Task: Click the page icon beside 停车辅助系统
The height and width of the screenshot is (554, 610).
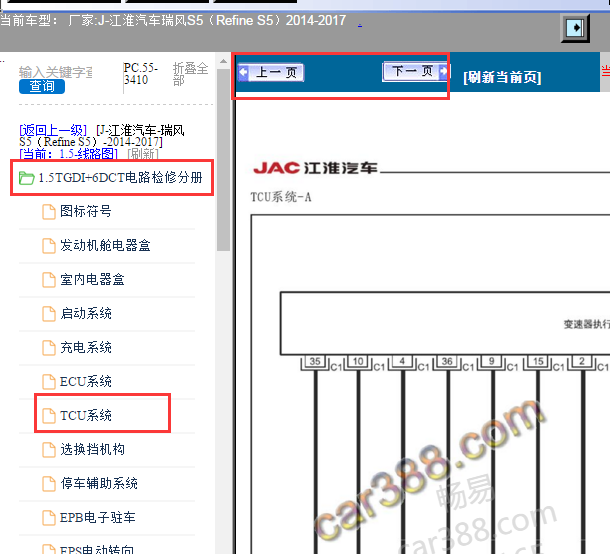Action: pyautogui.click(x=49, y=484)
